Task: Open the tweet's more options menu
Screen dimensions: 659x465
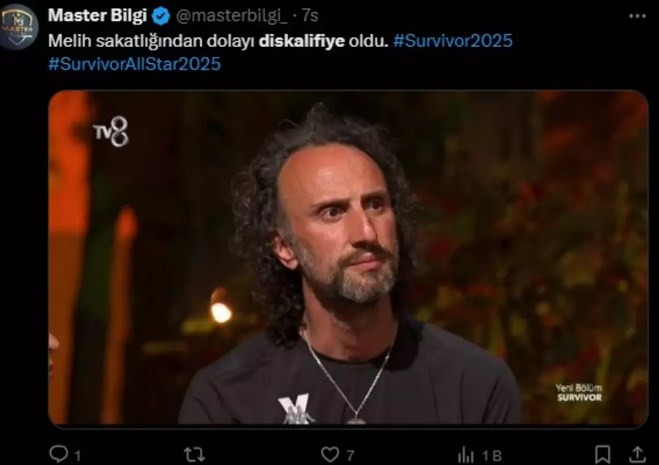Action: (637, 16)
